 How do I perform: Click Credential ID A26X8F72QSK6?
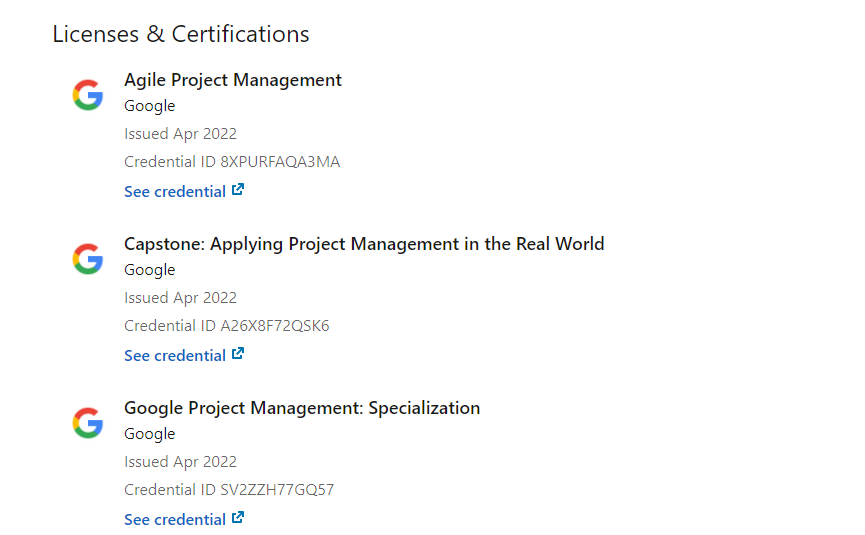[x=227, y=325]
